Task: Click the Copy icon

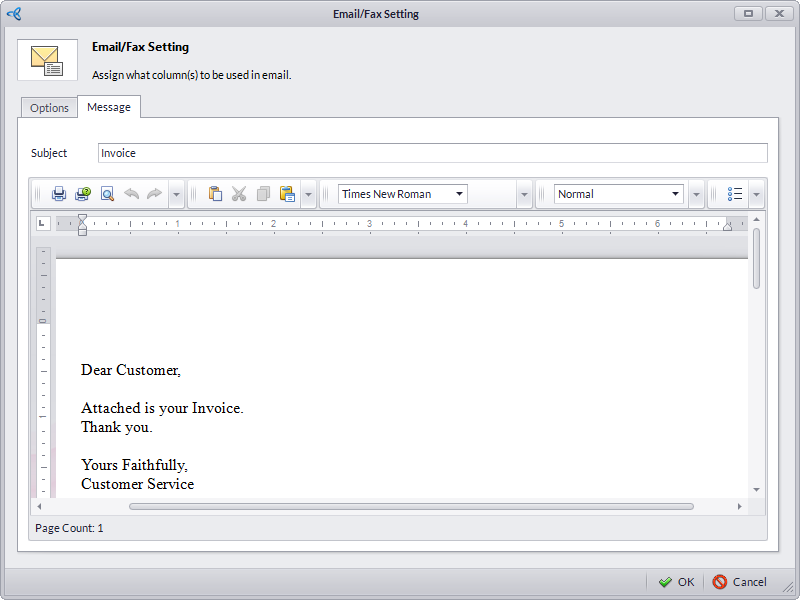Action: pos(263,194)
